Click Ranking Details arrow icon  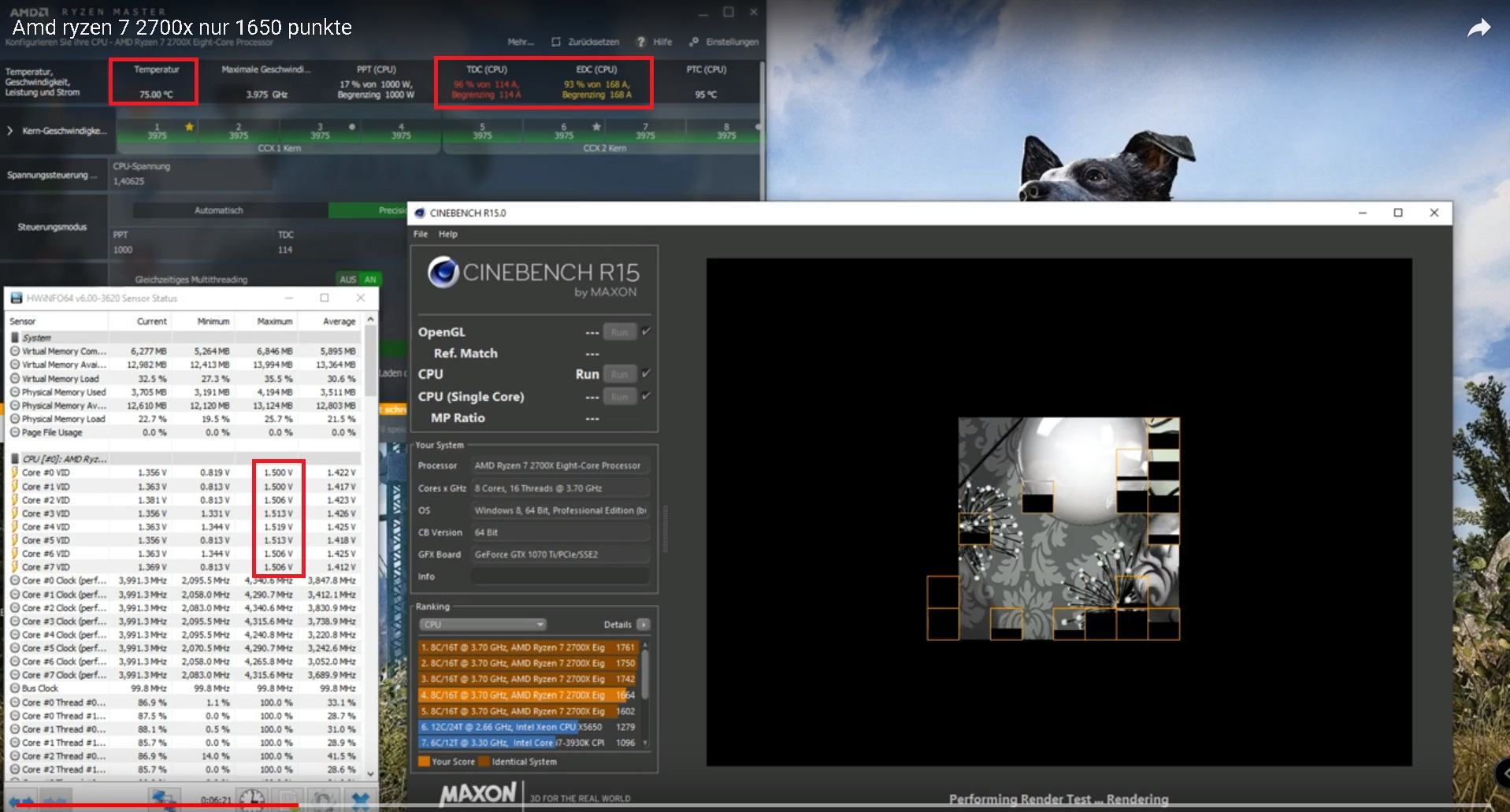pos(644,625)
